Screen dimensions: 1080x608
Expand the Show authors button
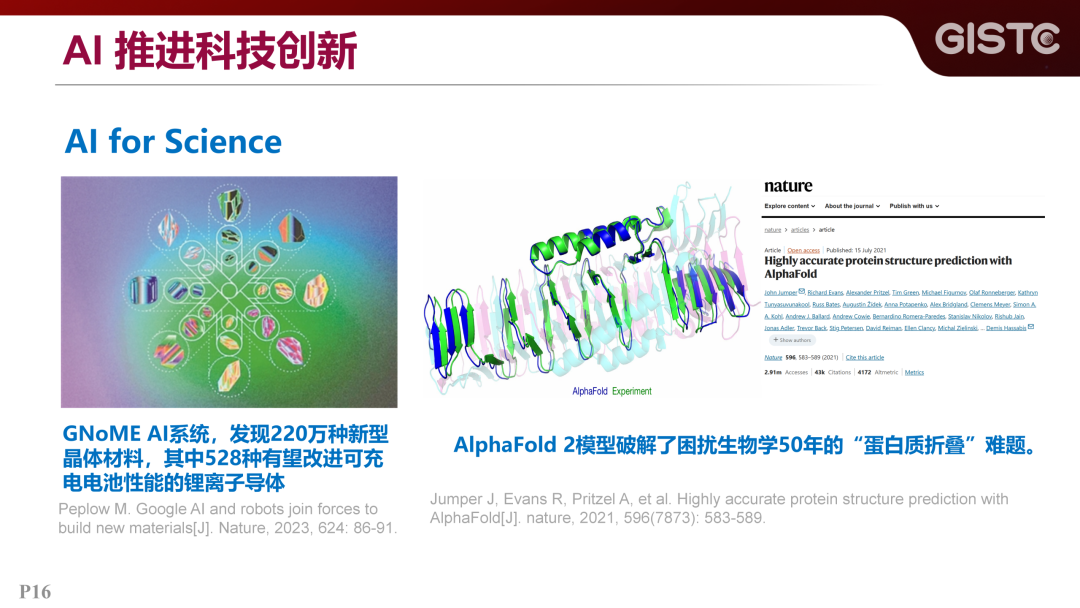coord(791,340)
